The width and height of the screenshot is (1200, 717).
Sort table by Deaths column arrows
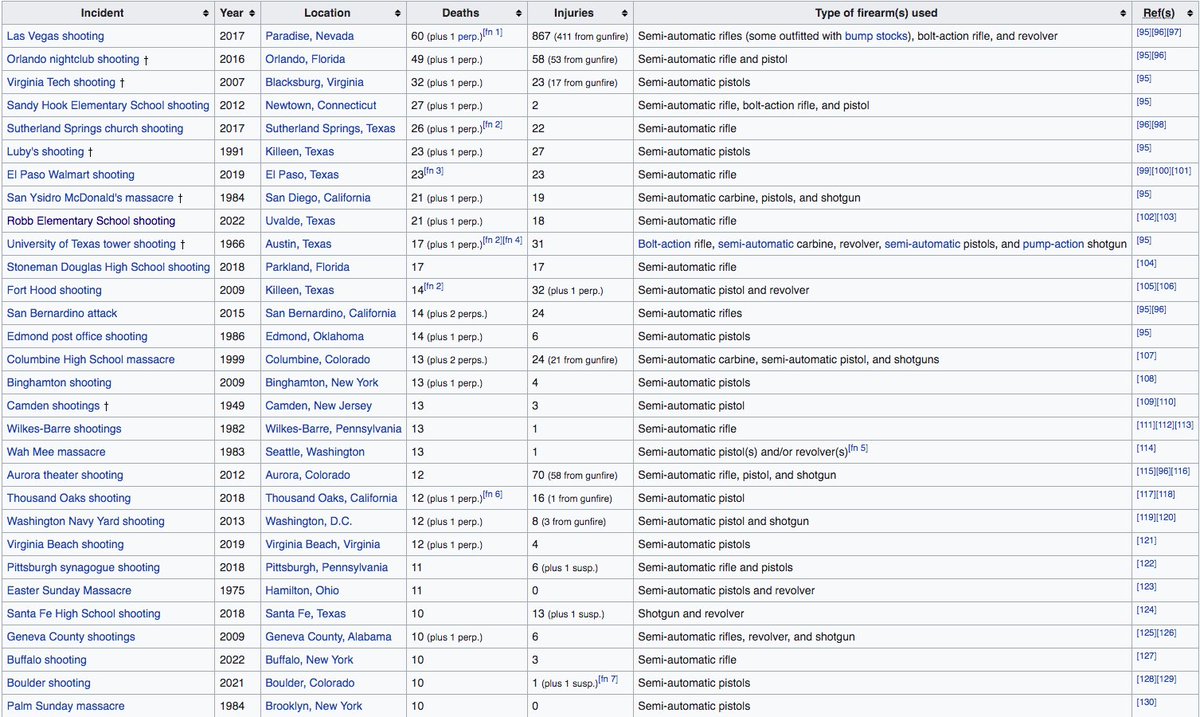coord(519,13)
